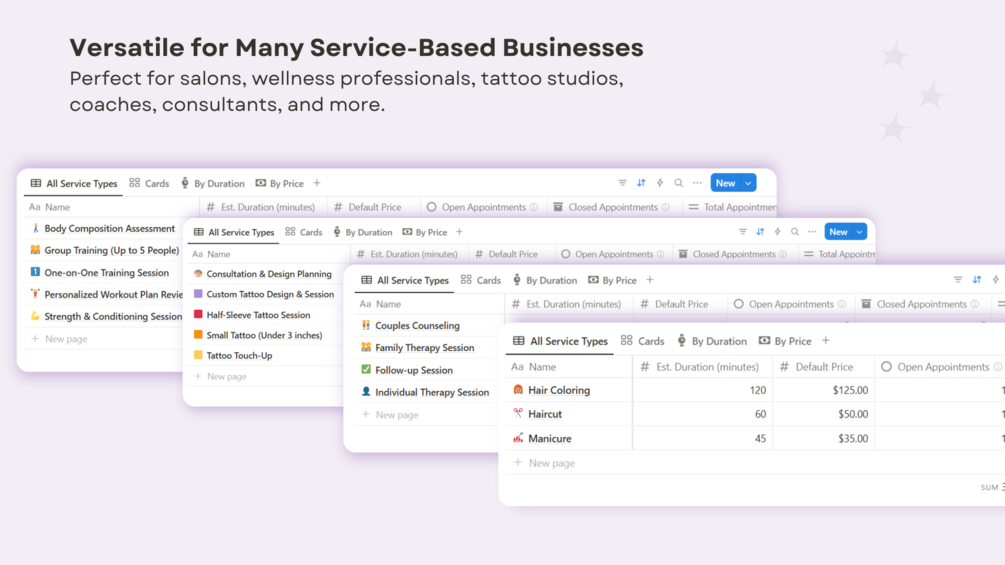Open the Default Price column header in the fitness window
The width and height of the screenshot is (1005, 565).
click(374, 207)
